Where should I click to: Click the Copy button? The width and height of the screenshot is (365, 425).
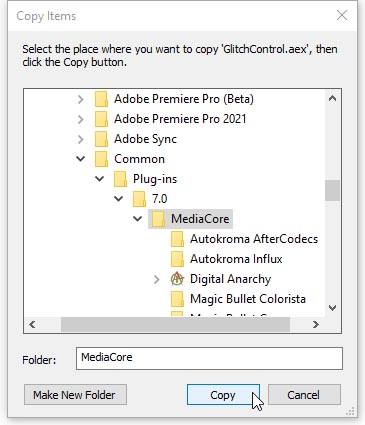coord(223,395)
